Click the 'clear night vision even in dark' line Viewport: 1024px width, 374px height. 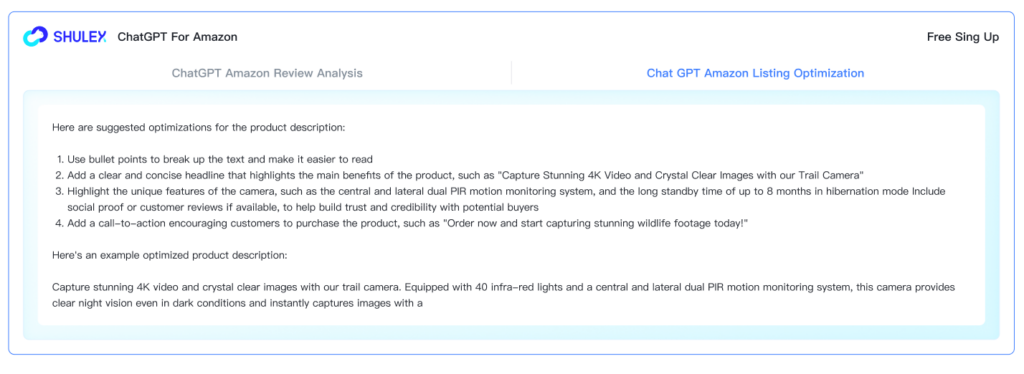(x=238, y=304)
